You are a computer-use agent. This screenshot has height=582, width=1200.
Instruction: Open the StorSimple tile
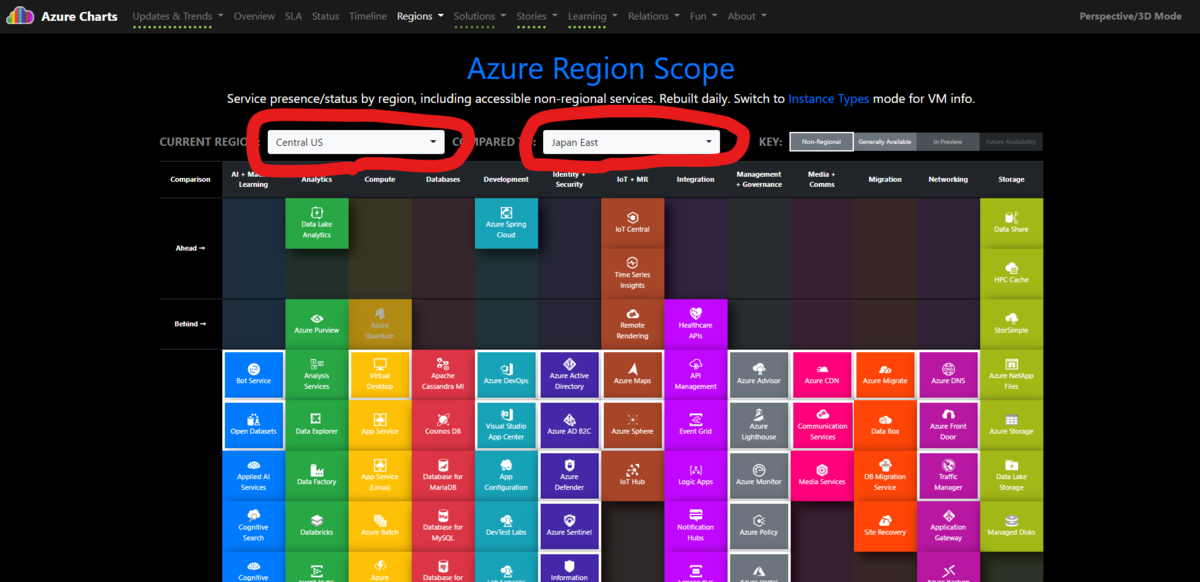coord(1011,324)
